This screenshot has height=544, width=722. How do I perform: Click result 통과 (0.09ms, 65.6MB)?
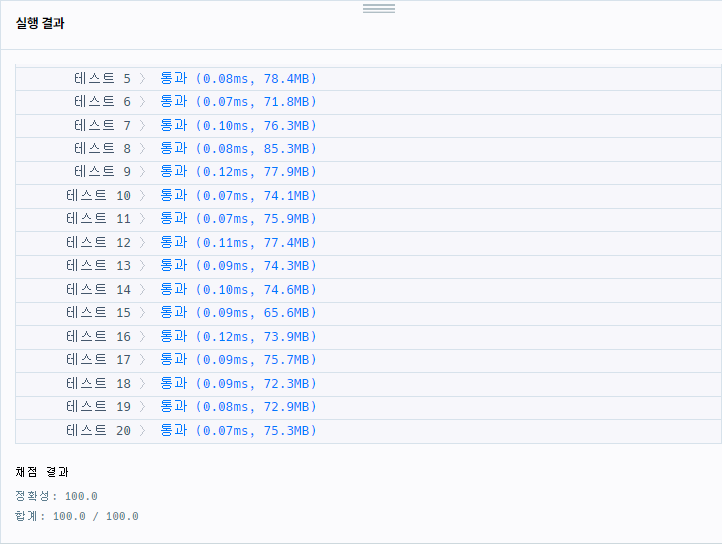tap(239, 313)
